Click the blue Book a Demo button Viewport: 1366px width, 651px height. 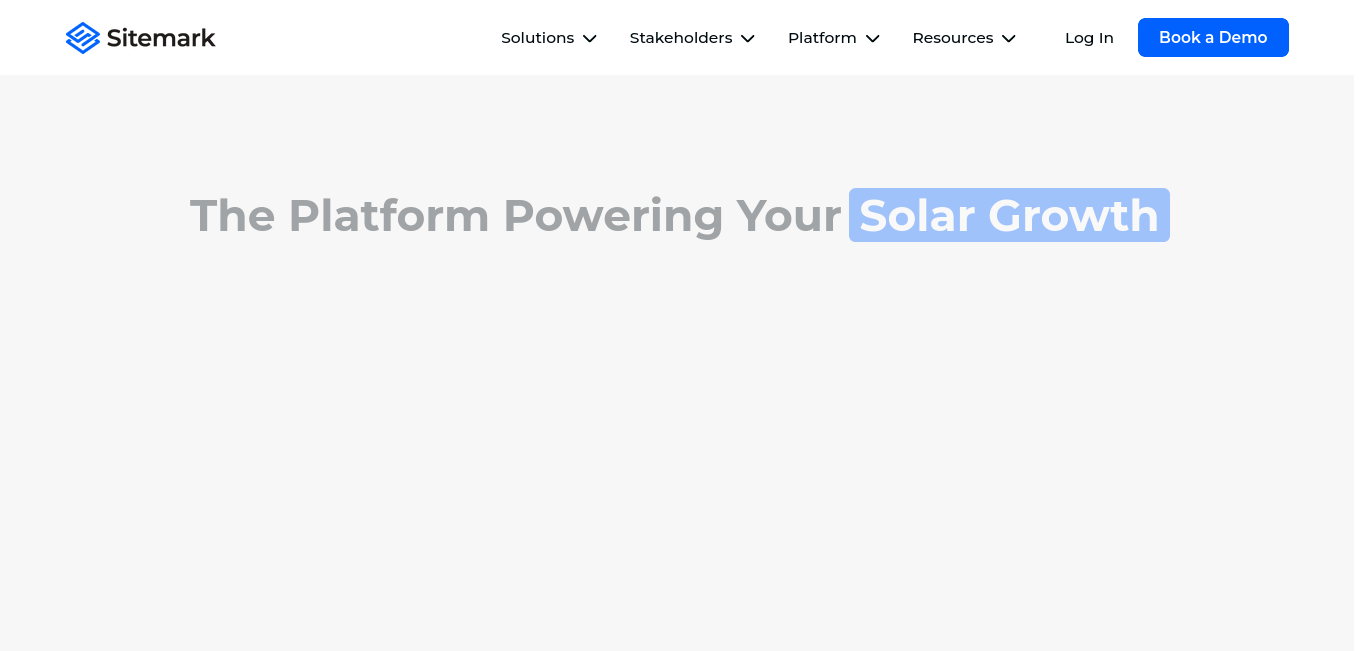(1213, 37)
